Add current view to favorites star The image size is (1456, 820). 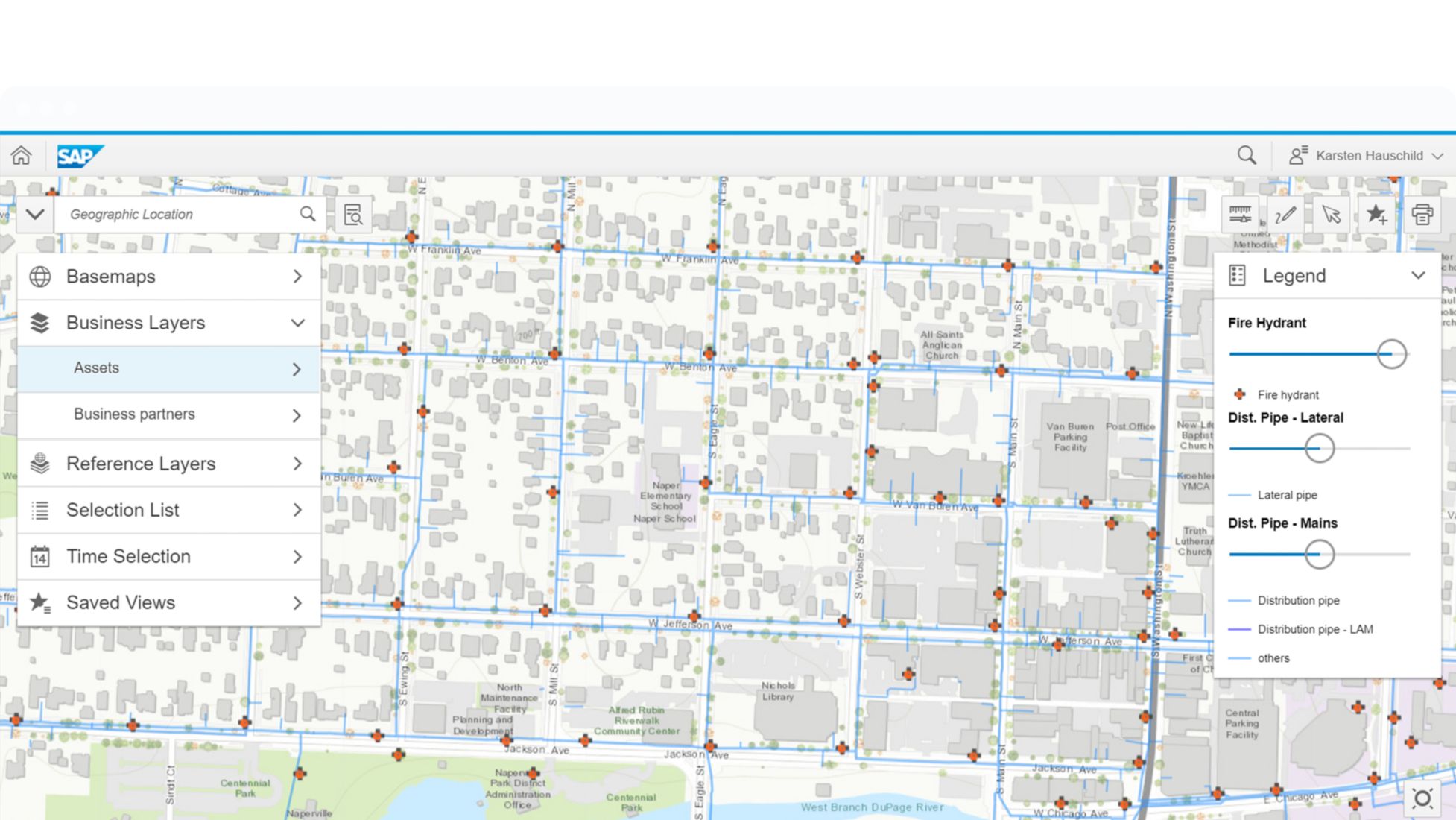tap(1376, 215)
